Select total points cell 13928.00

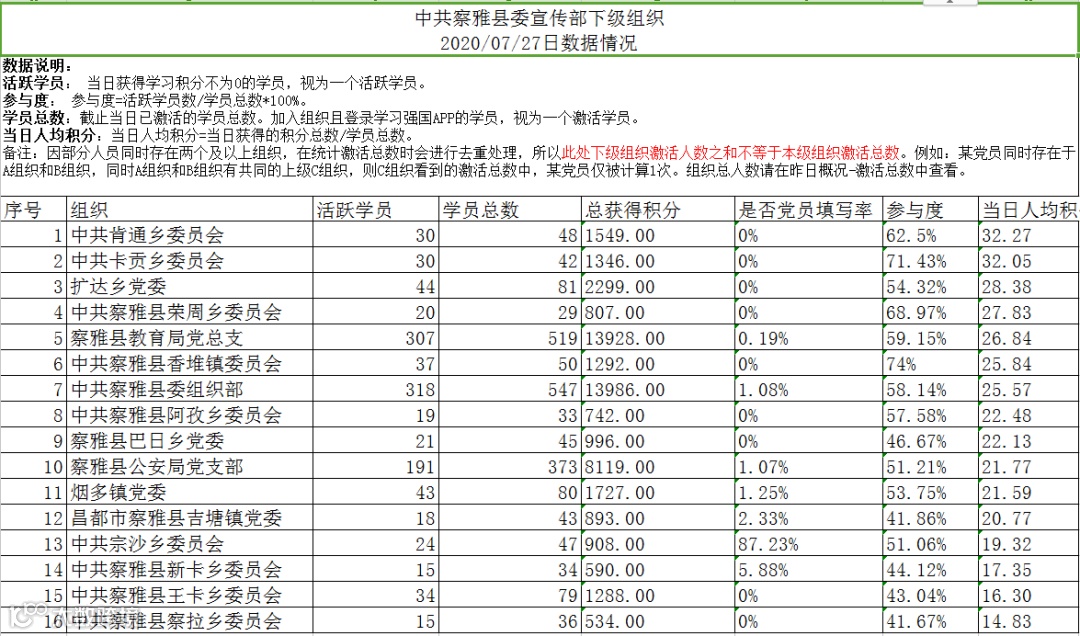pyautogui.click(x=658, y=338)
